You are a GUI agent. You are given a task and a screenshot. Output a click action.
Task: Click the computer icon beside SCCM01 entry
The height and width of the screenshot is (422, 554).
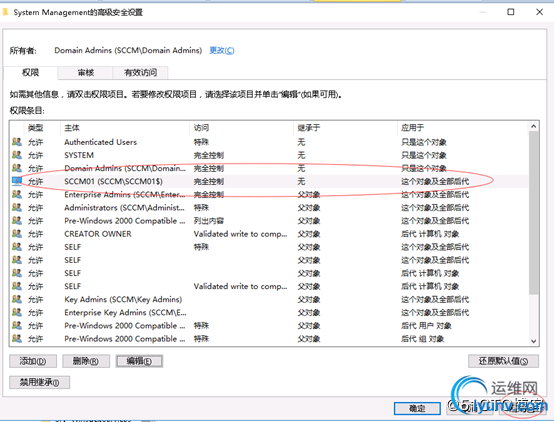click(x=17, y=181)
